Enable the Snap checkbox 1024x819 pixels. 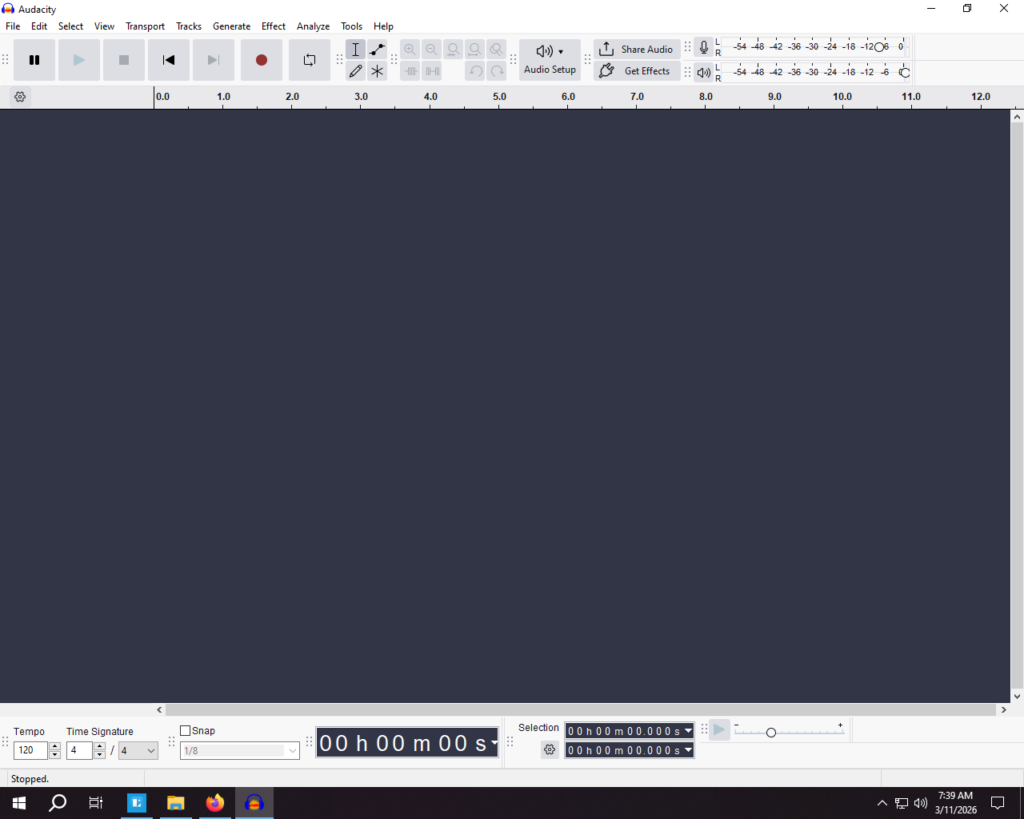pos(185,731)
